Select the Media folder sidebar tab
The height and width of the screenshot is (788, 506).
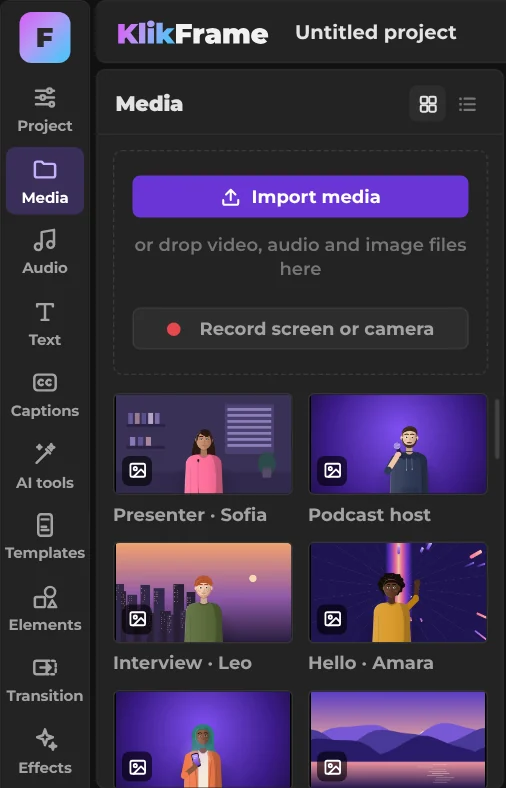[x=45, y=181]
